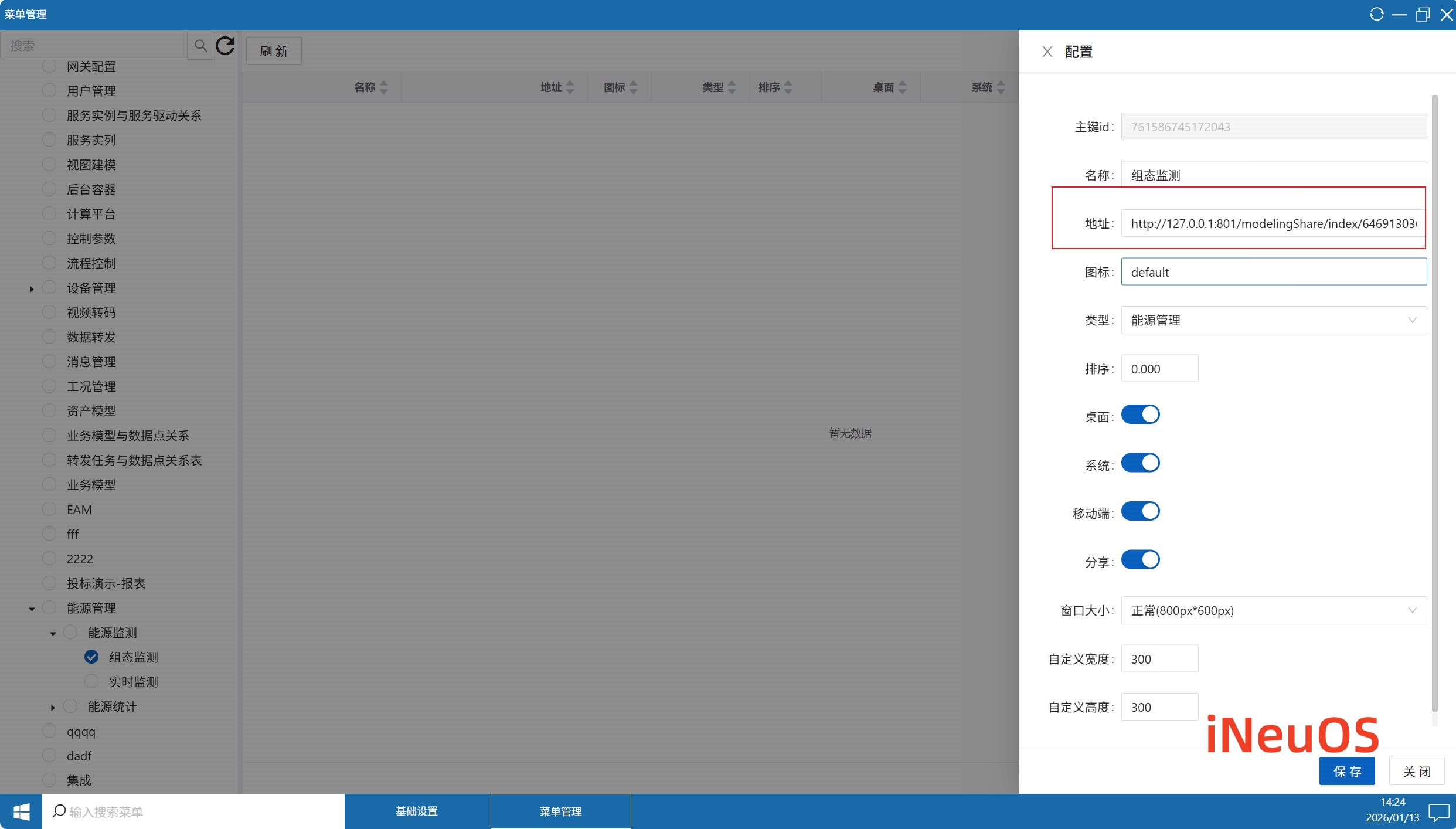Click the search magnifier icon in sidebar

(200, 46)
